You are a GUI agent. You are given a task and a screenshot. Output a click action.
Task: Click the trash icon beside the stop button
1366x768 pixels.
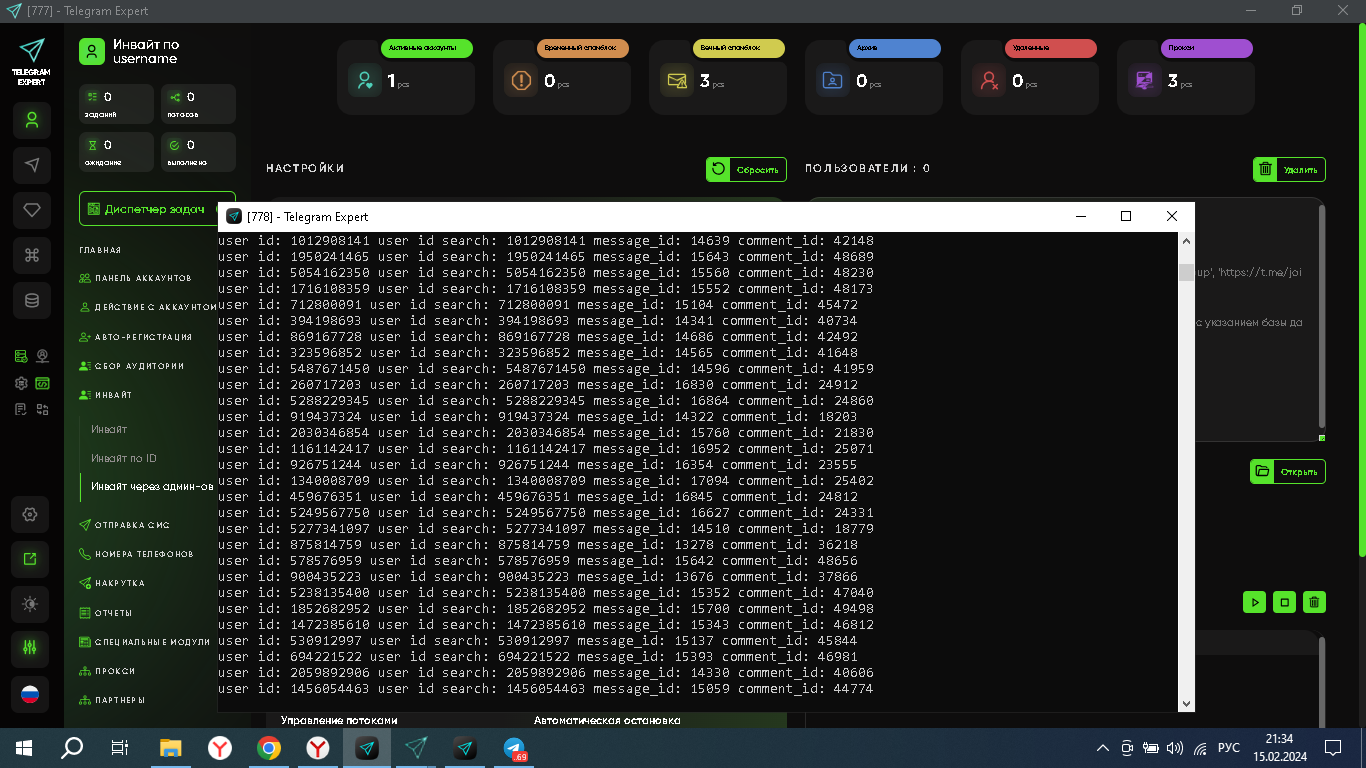coord(1315,602)
